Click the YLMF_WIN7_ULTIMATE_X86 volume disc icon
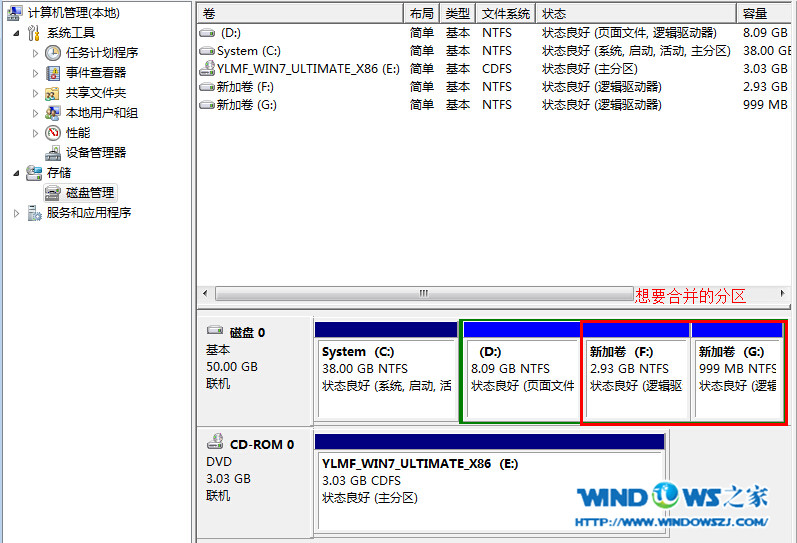 (207, 69)
